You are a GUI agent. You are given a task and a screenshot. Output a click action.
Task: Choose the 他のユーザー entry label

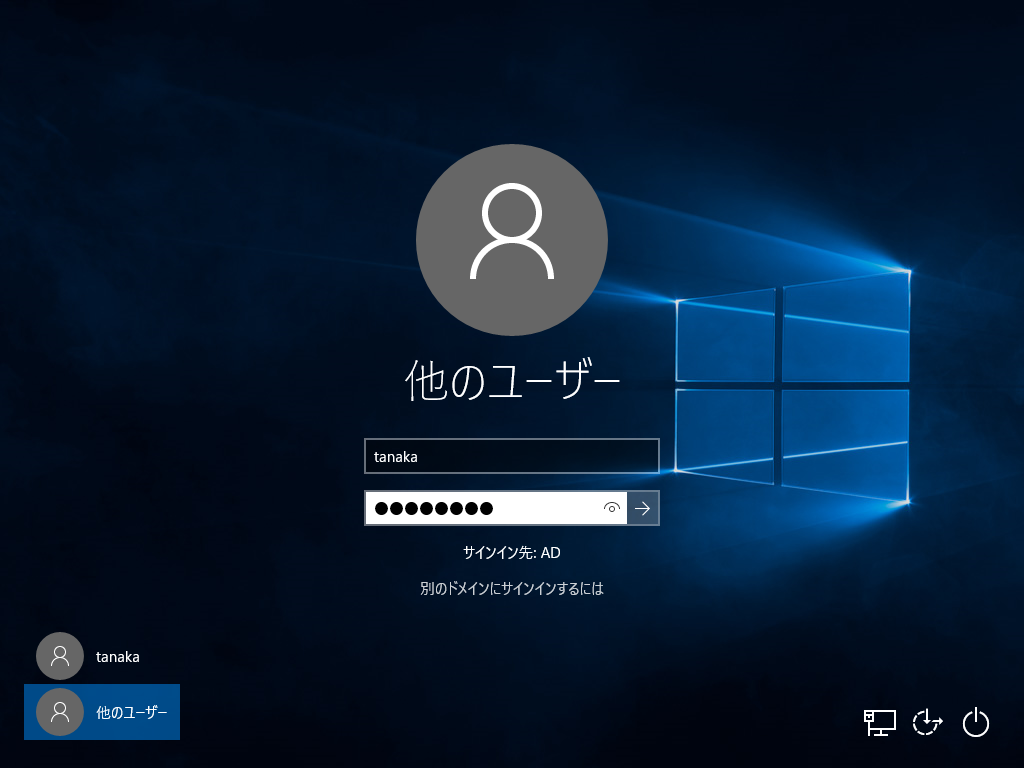tap(132, 712)
